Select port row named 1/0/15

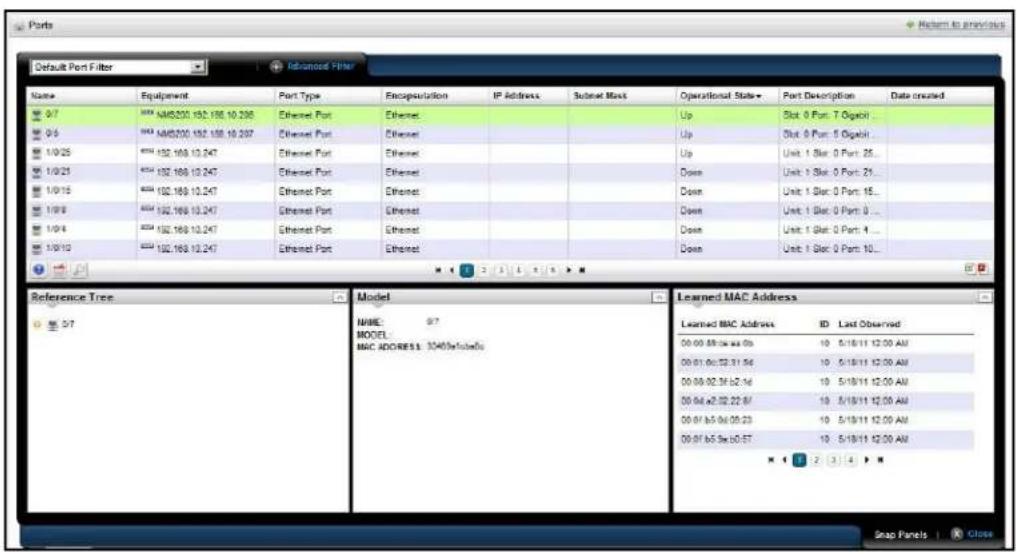510,191
